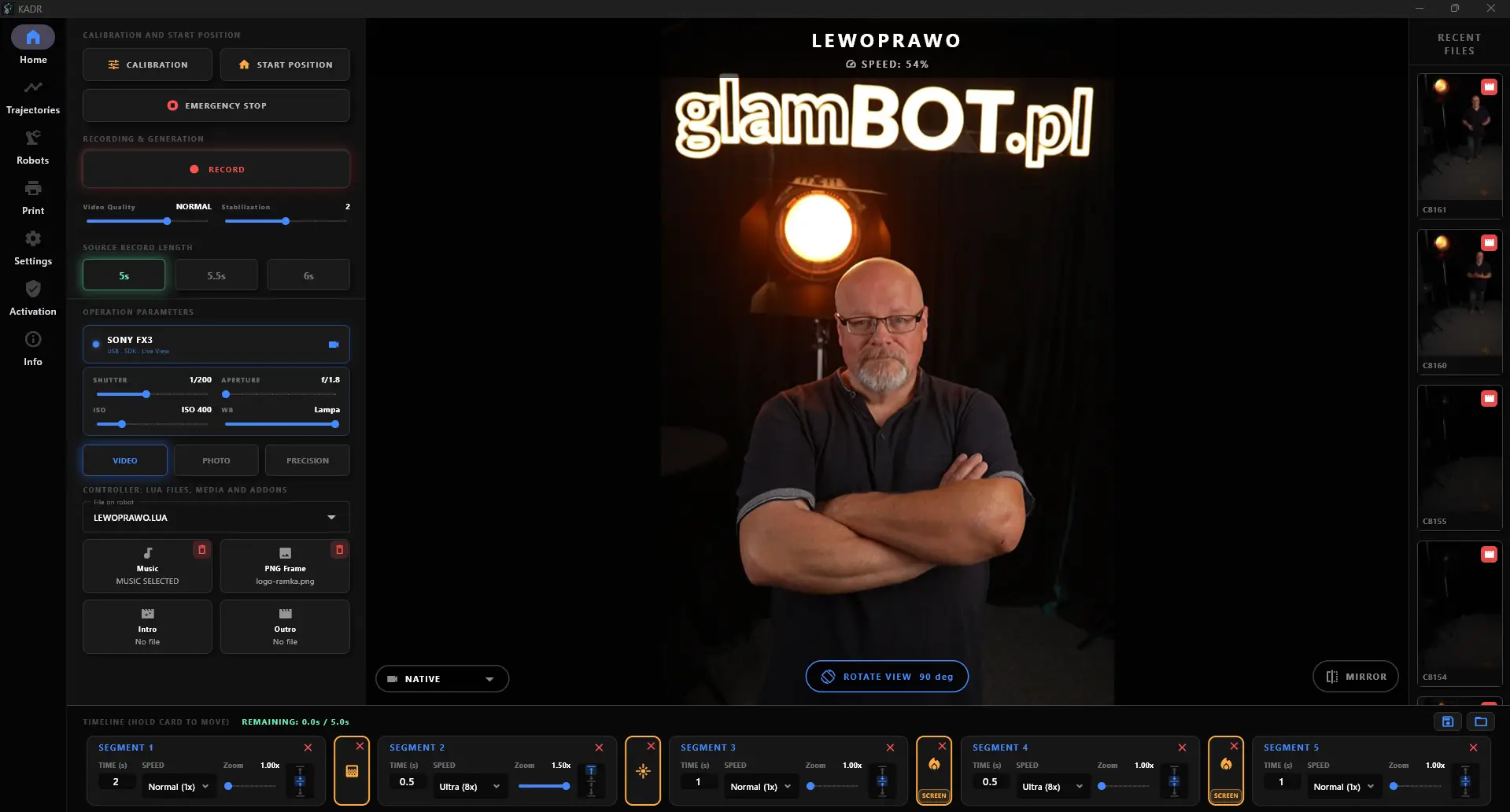Start recording with the Record button
Image resolution: width=1510 pixels, height=812 pixels.
click(216, 169)
